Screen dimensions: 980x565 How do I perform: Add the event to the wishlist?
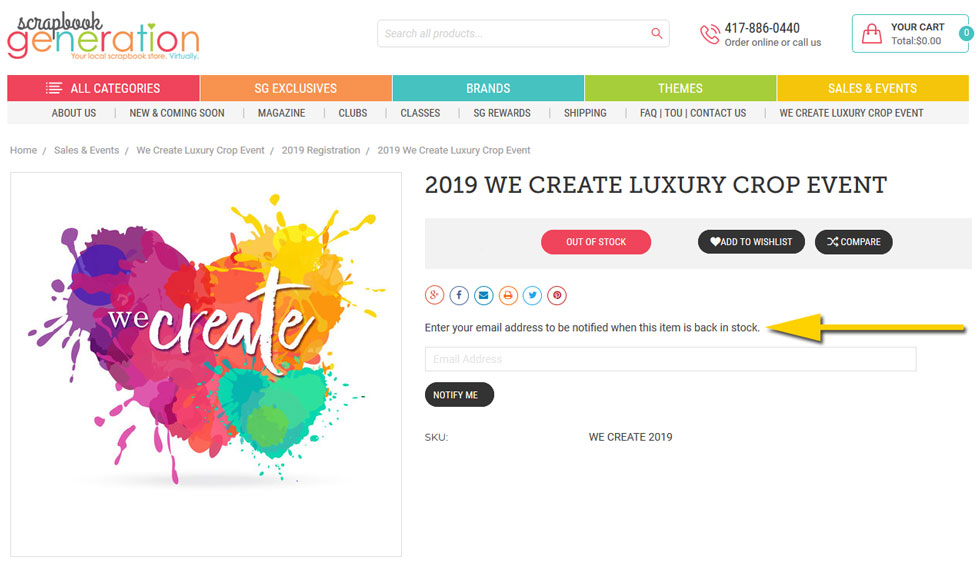[x=751, y=242]
